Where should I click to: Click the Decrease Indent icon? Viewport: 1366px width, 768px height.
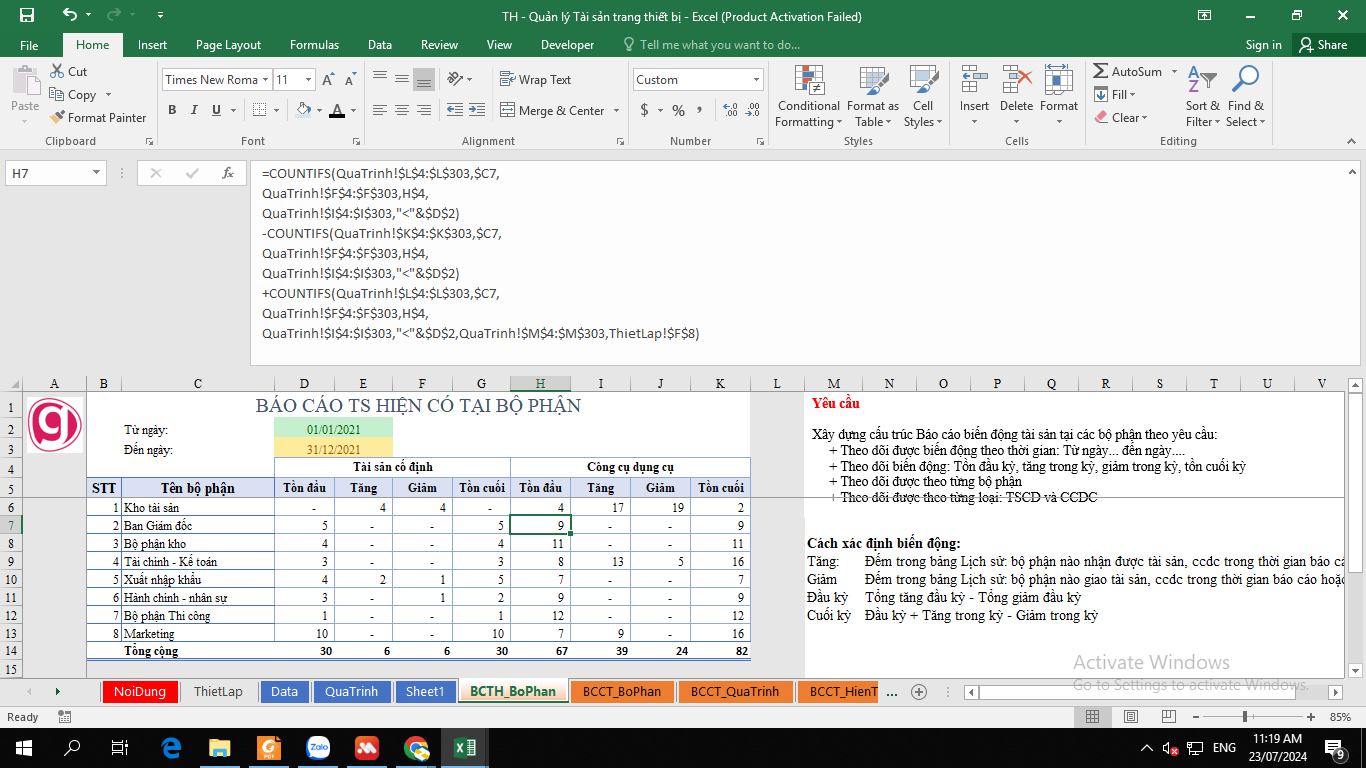[455, 110]
